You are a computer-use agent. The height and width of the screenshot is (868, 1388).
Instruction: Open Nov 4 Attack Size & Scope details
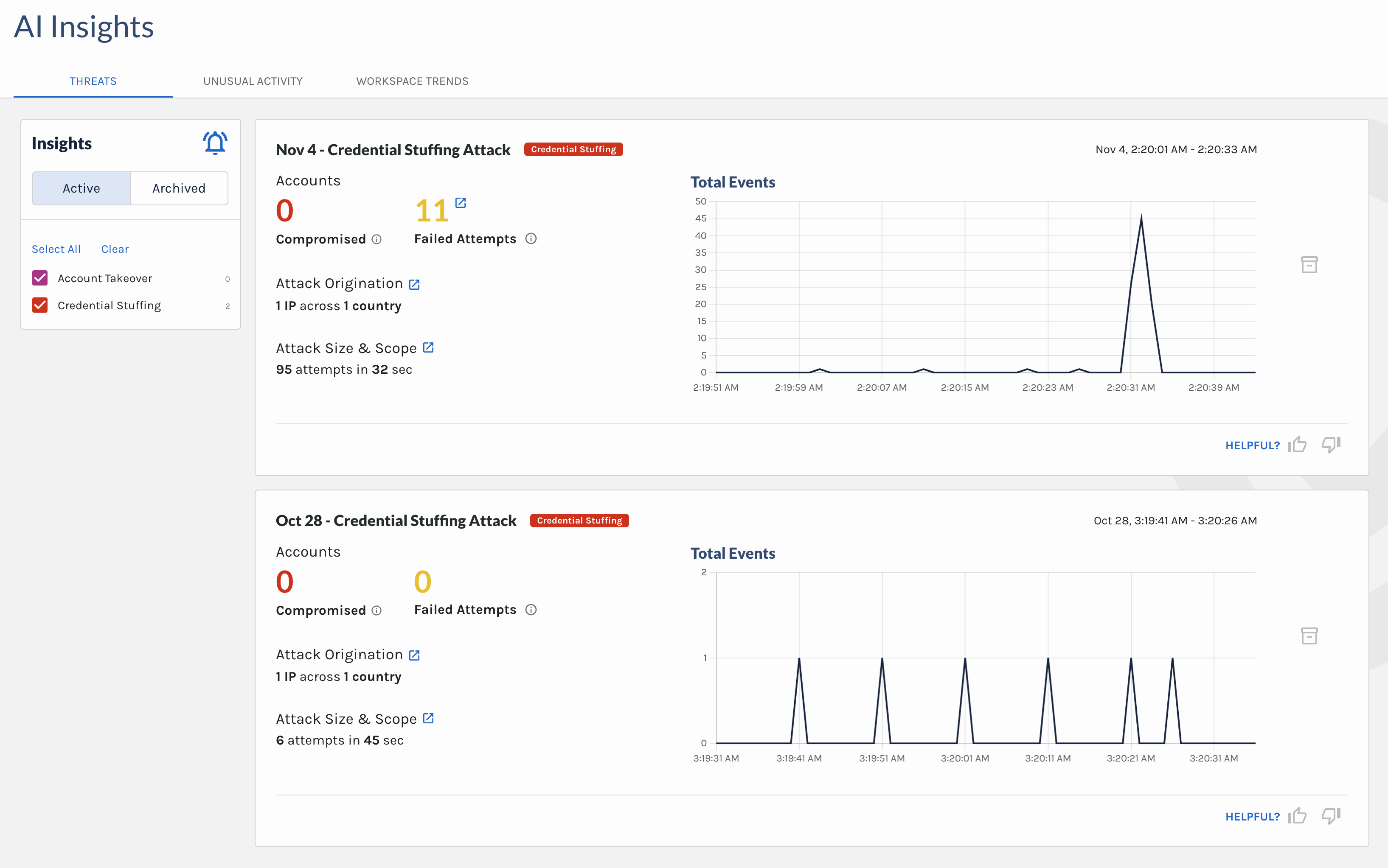point(428,347)
